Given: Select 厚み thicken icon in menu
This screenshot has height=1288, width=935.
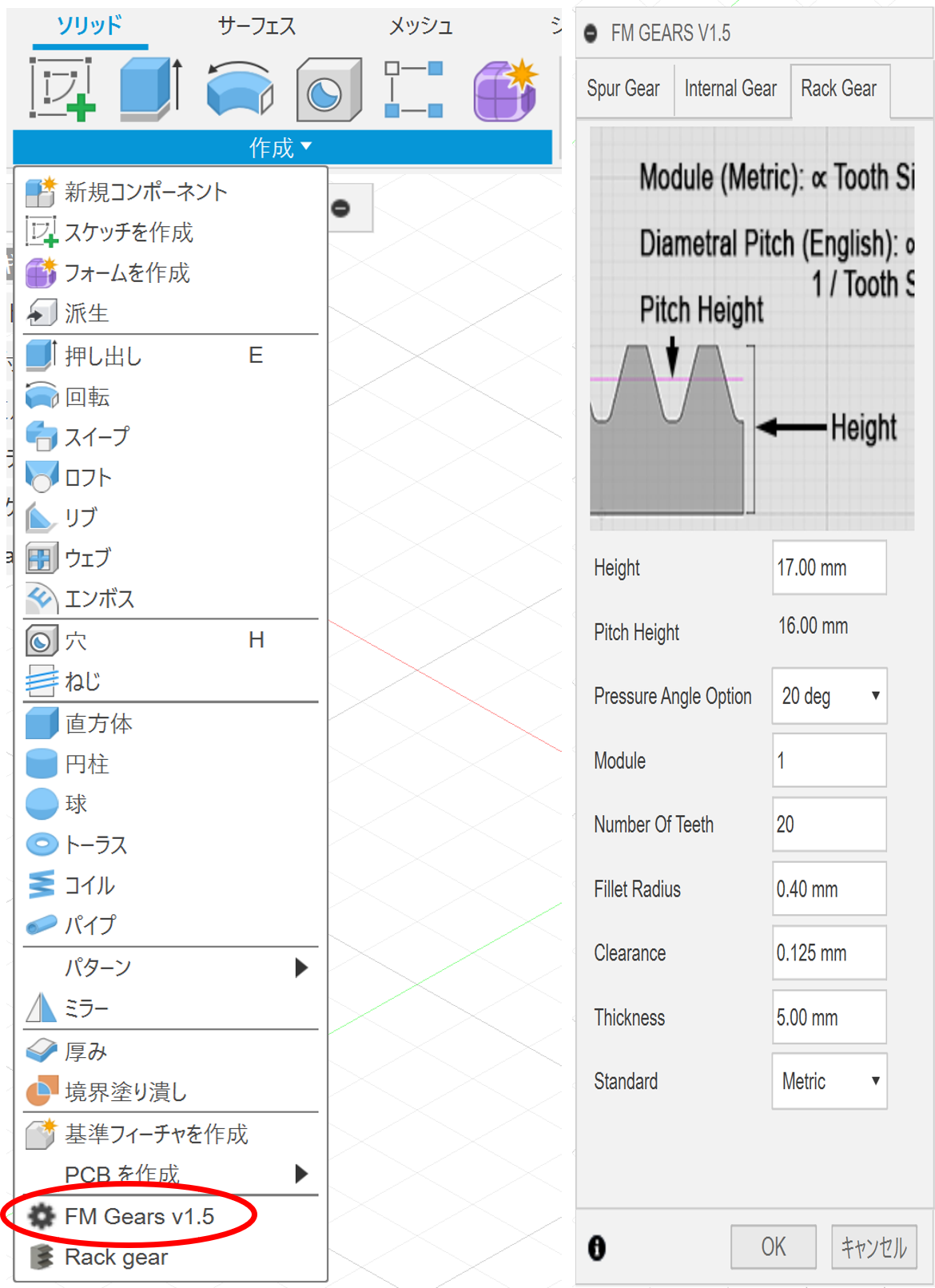Looking at the screenshot, I should (42, 1051).
